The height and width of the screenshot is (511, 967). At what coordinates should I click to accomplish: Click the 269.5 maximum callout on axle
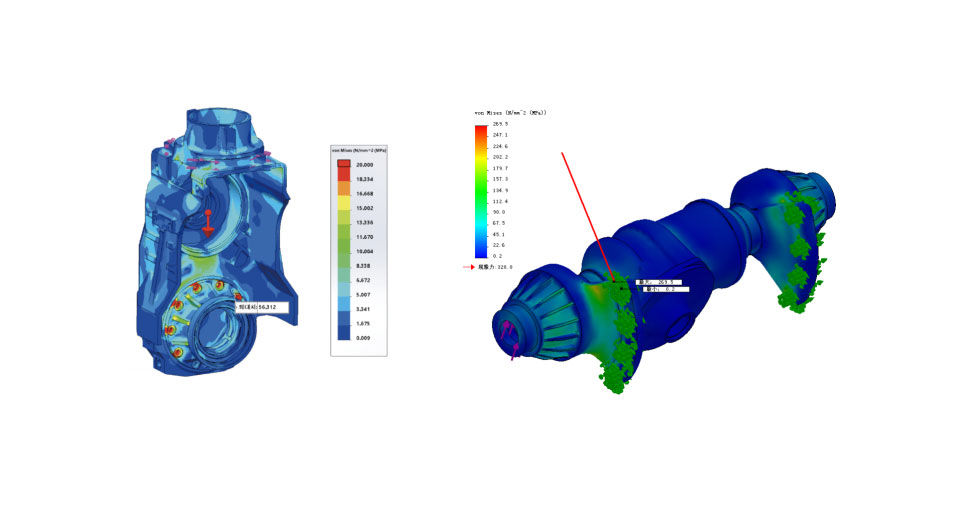coord(659,282)
